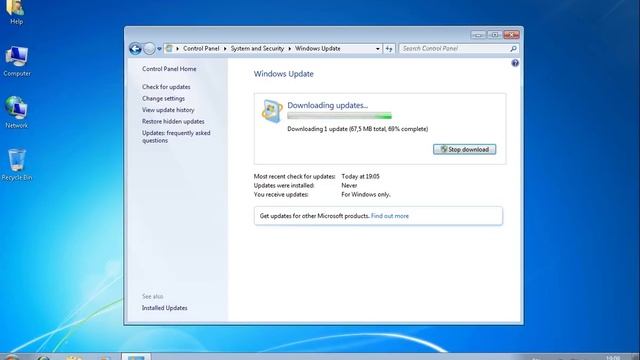Image resolution: width=640 pixels, height=360 pixels.
Task: Click the Back navigation arrow
Action: point(136,49)
